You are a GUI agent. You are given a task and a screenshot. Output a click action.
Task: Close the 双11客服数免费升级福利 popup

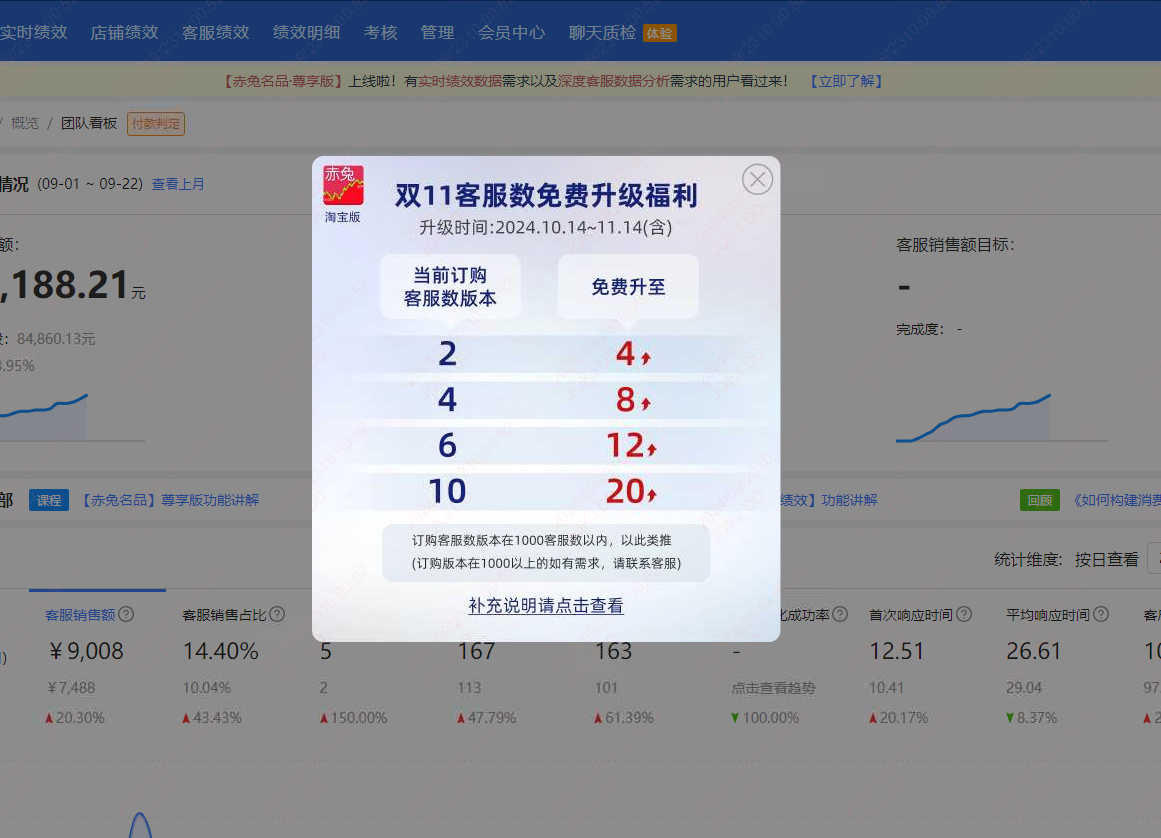tap(757, 180)
